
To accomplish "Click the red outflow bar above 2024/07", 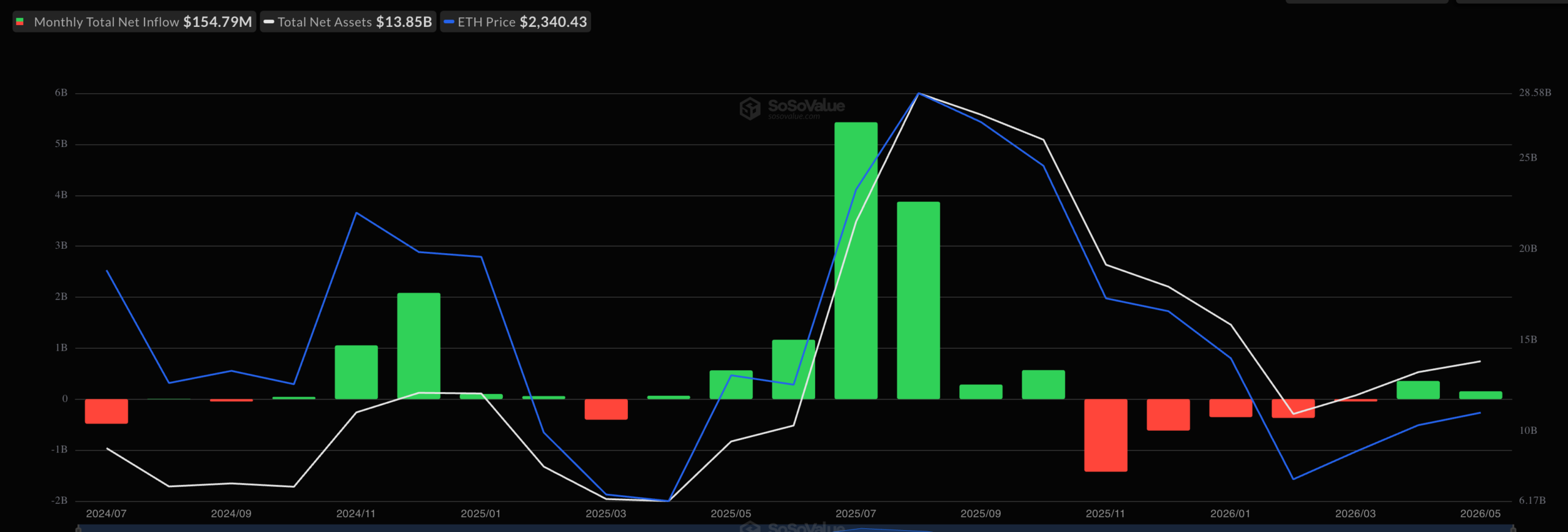I will (107, 411).
